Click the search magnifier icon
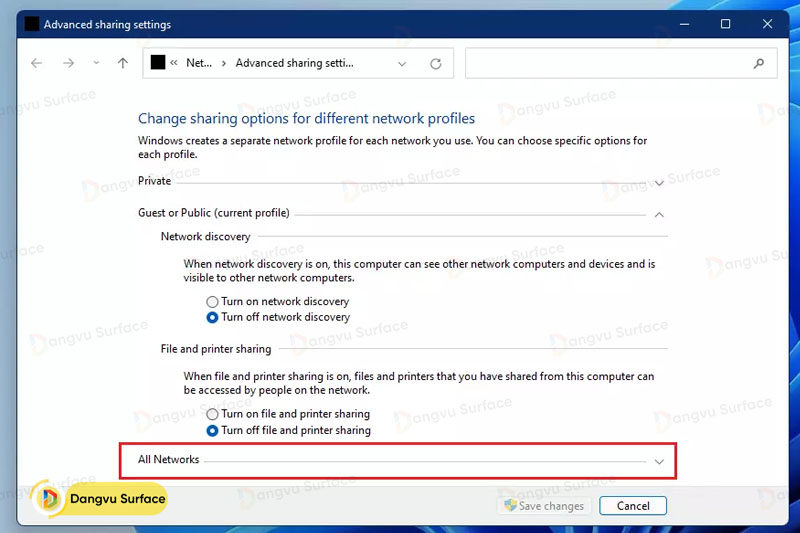This screenshot has height=533, width=800. coord(759,63)
